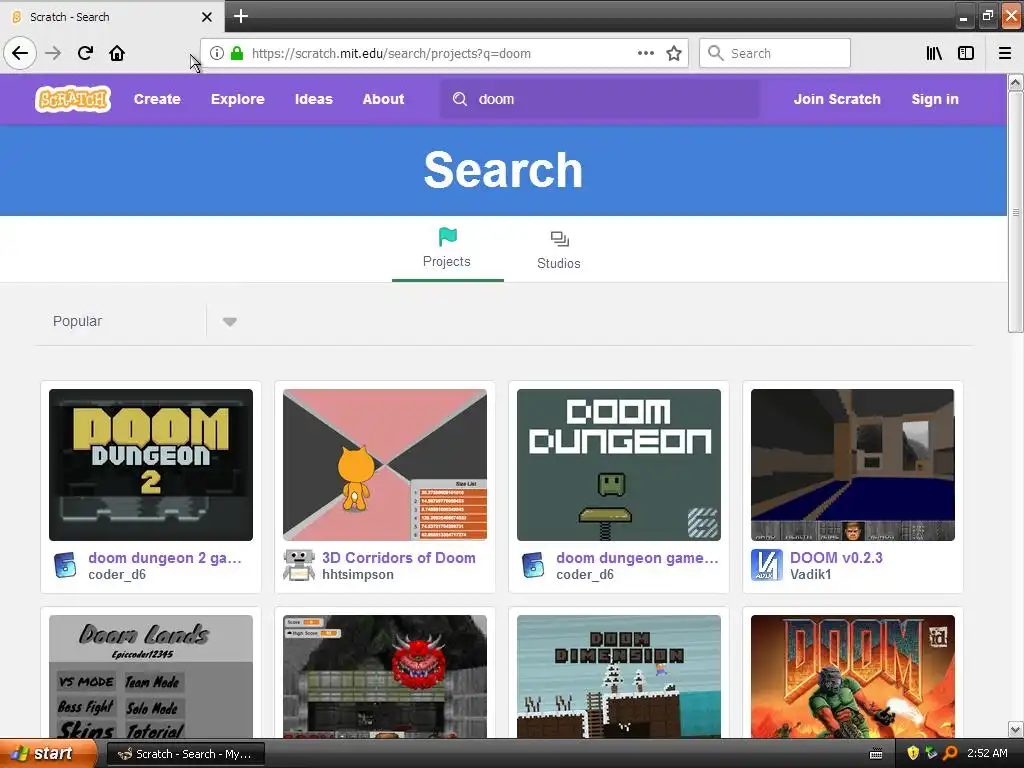Switch to the Studios tab
The image size is (1024, 768).
(x=559, y=249)
